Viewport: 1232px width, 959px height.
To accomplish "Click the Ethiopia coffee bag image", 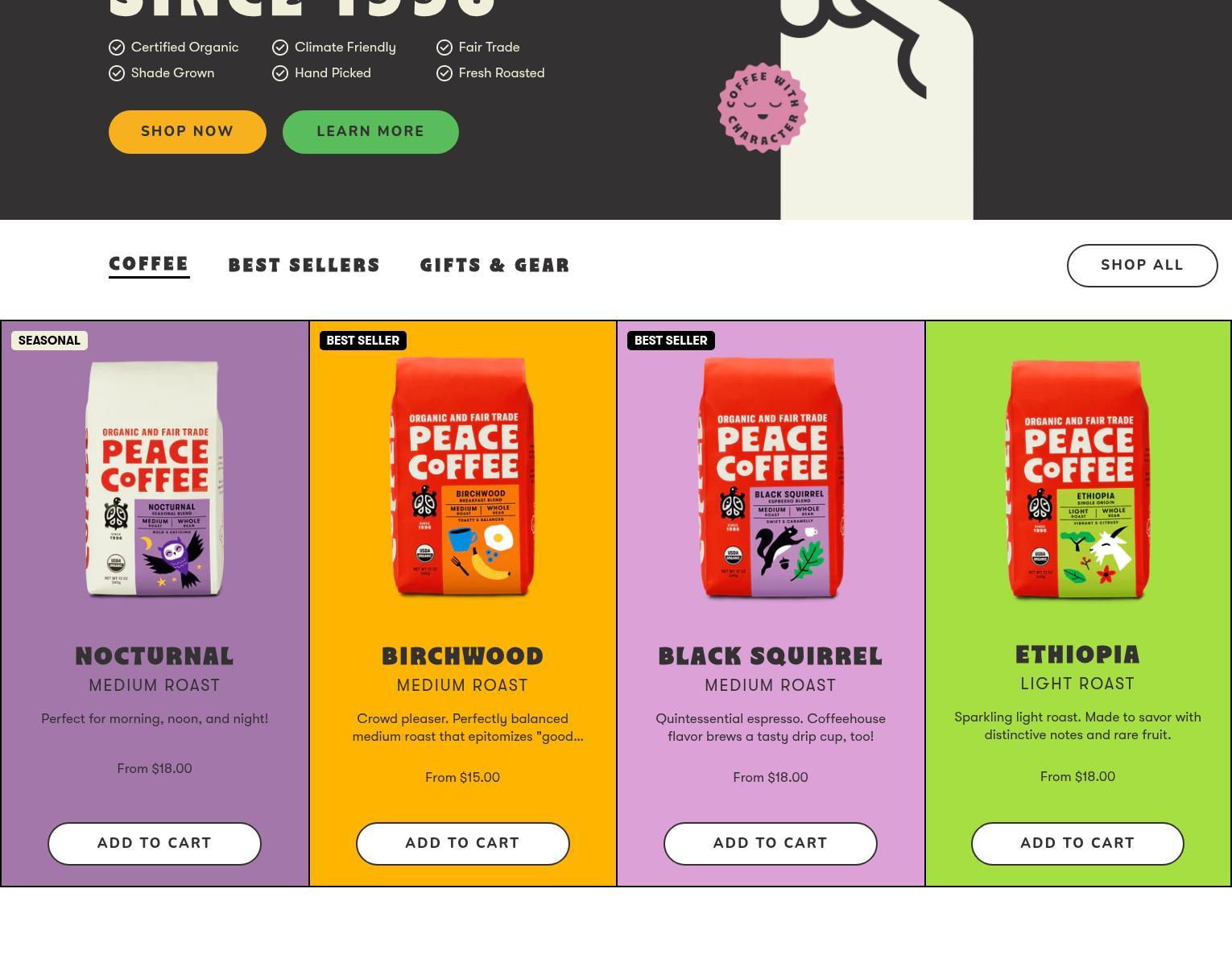I will pos(1078,480).
